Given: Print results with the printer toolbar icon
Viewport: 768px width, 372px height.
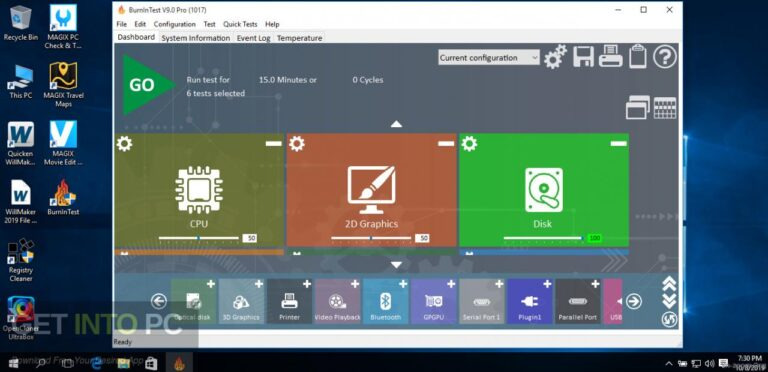Looking at the screenshot, I should [610, 56].
